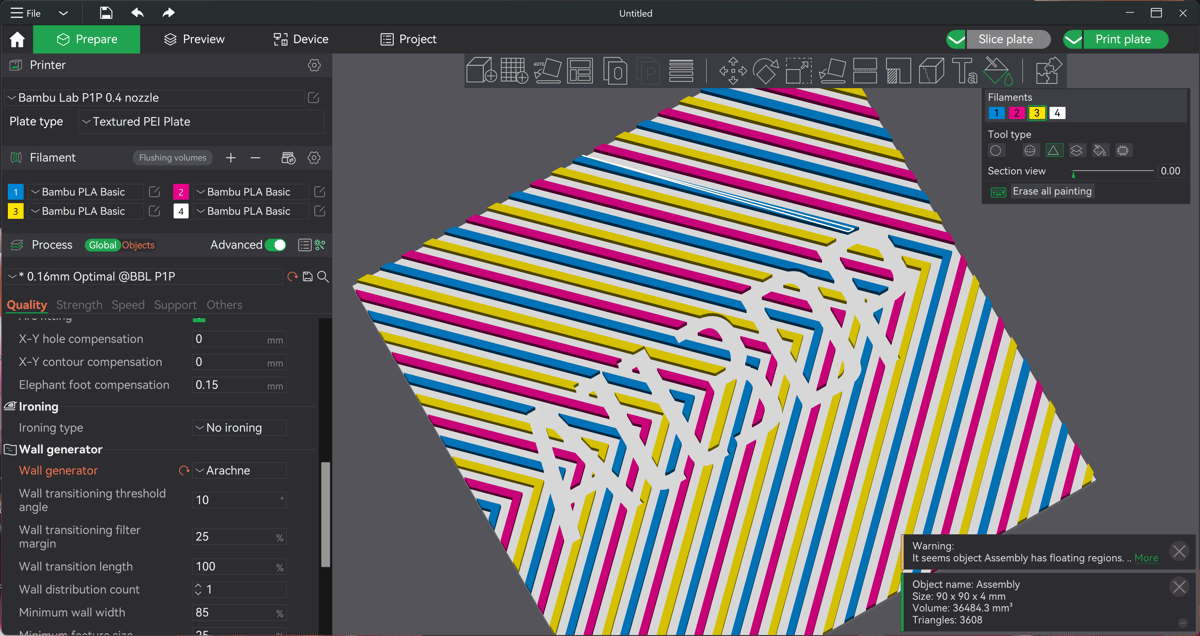
Task: Open the More link in the warning
Action: (1146, 558)
